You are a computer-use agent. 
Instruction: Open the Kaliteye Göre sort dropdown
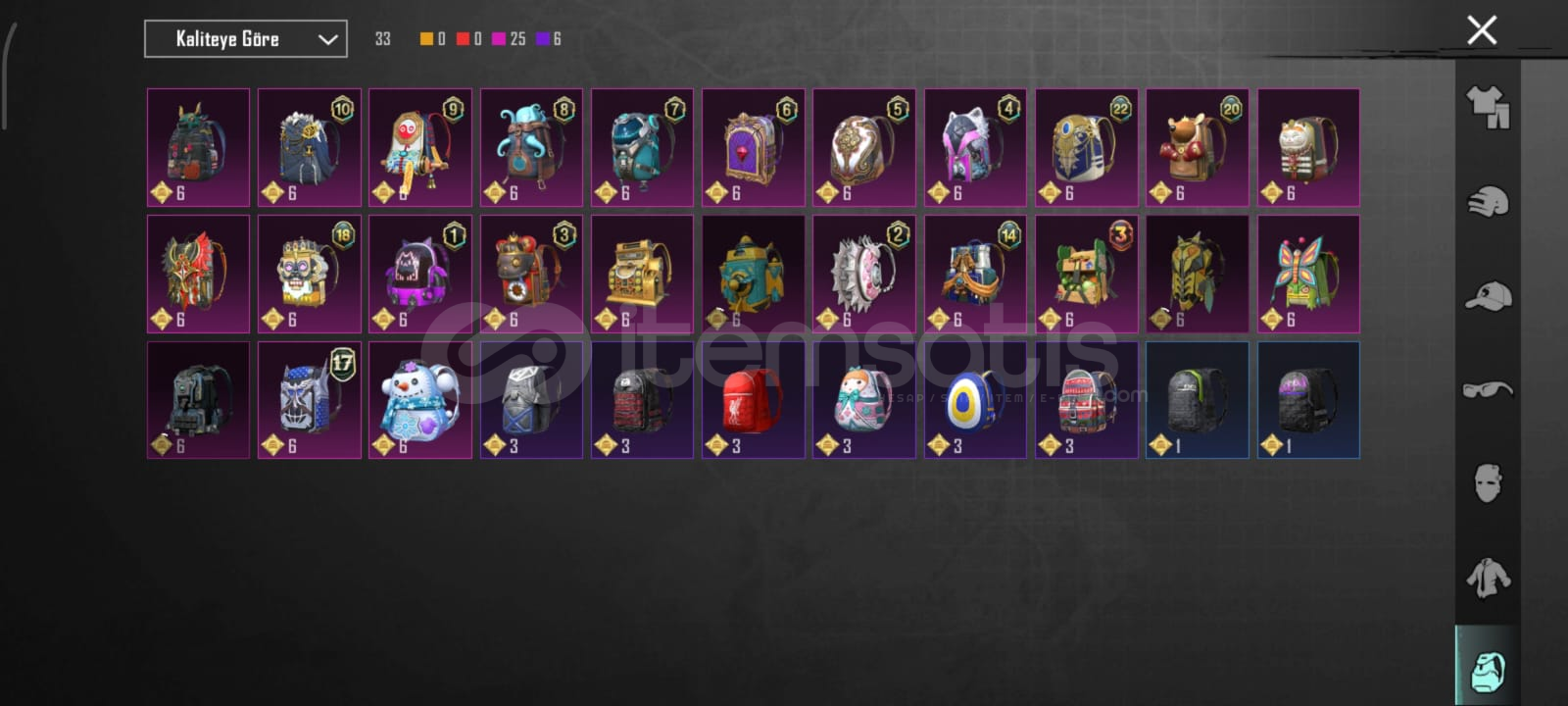tap(246, 39)
